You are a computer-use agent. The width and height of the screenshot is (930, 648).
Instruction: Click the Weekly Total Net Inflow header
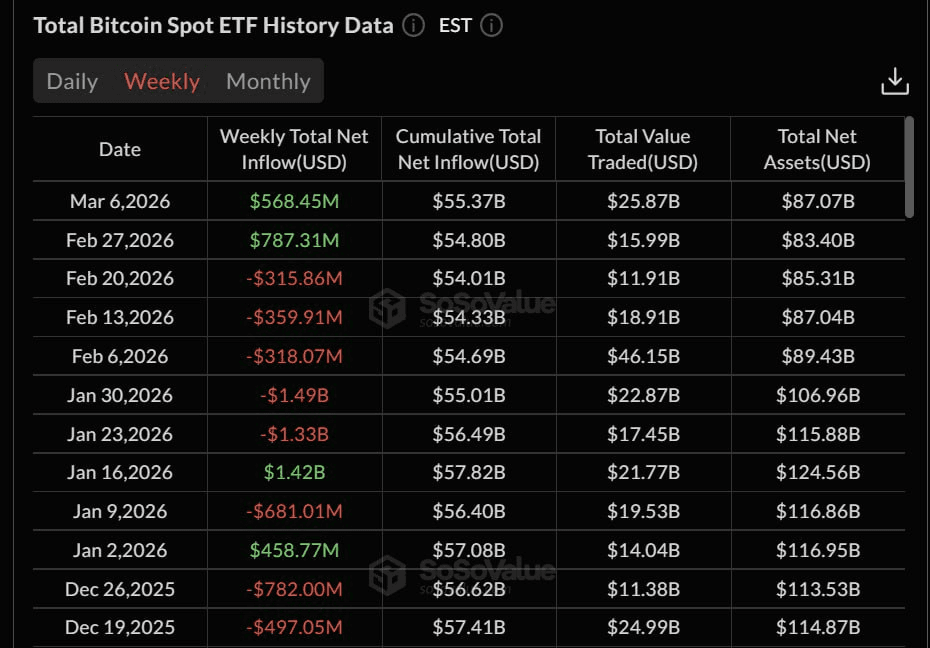point(293,148)
